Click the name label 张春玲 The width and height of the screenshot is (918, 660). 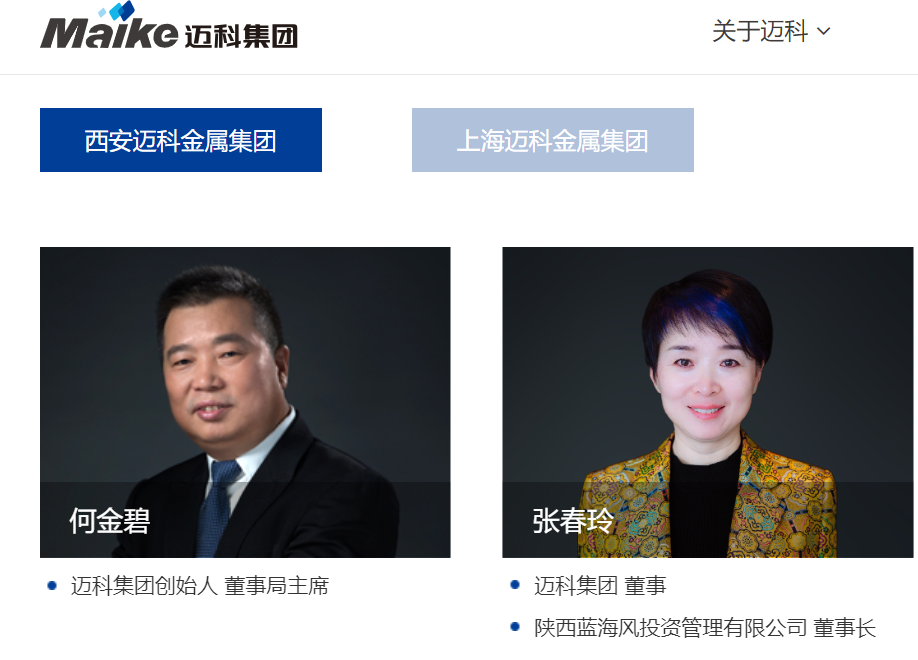coord(573,521)
